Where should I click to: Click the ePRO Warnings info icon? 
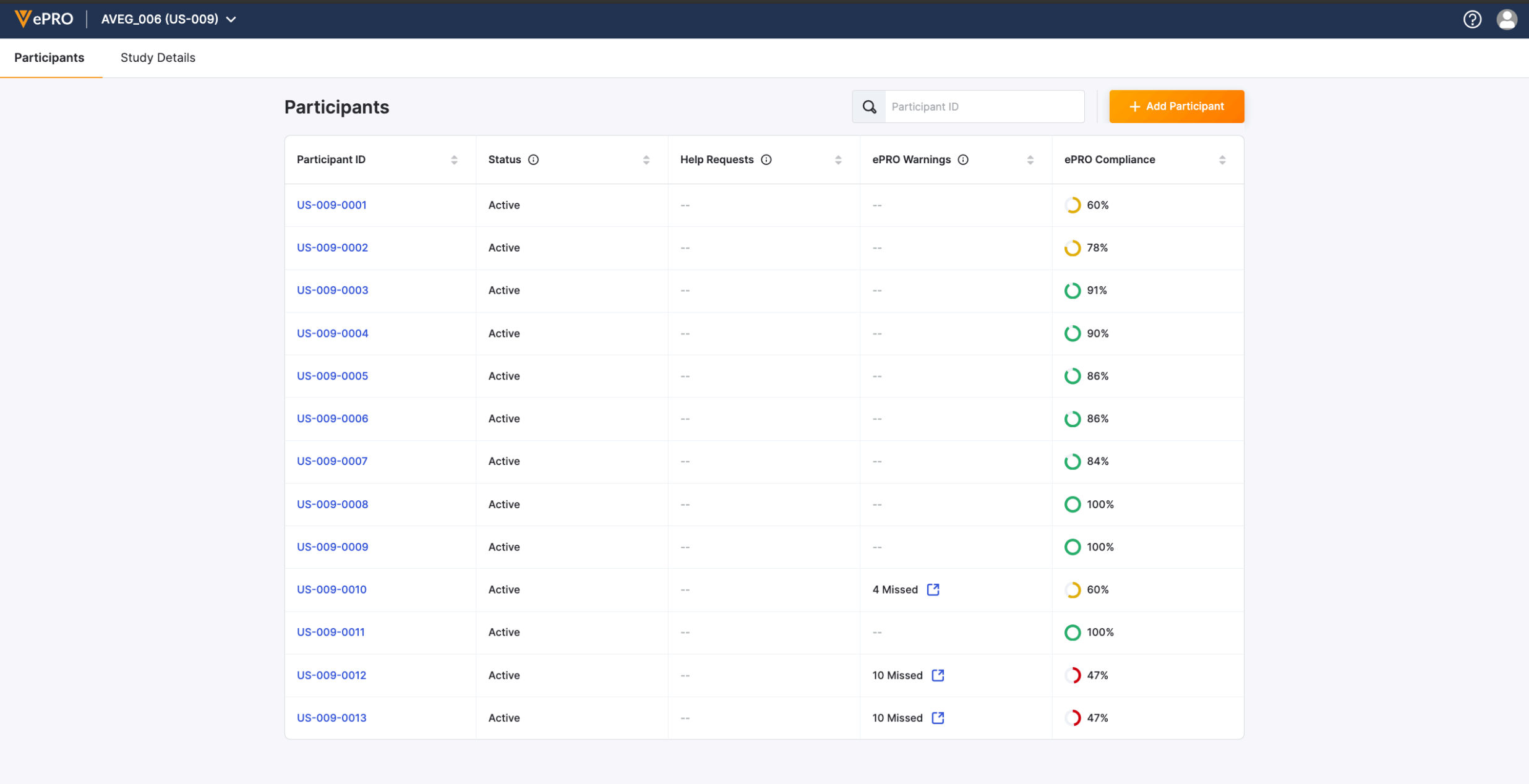(963, 160)
